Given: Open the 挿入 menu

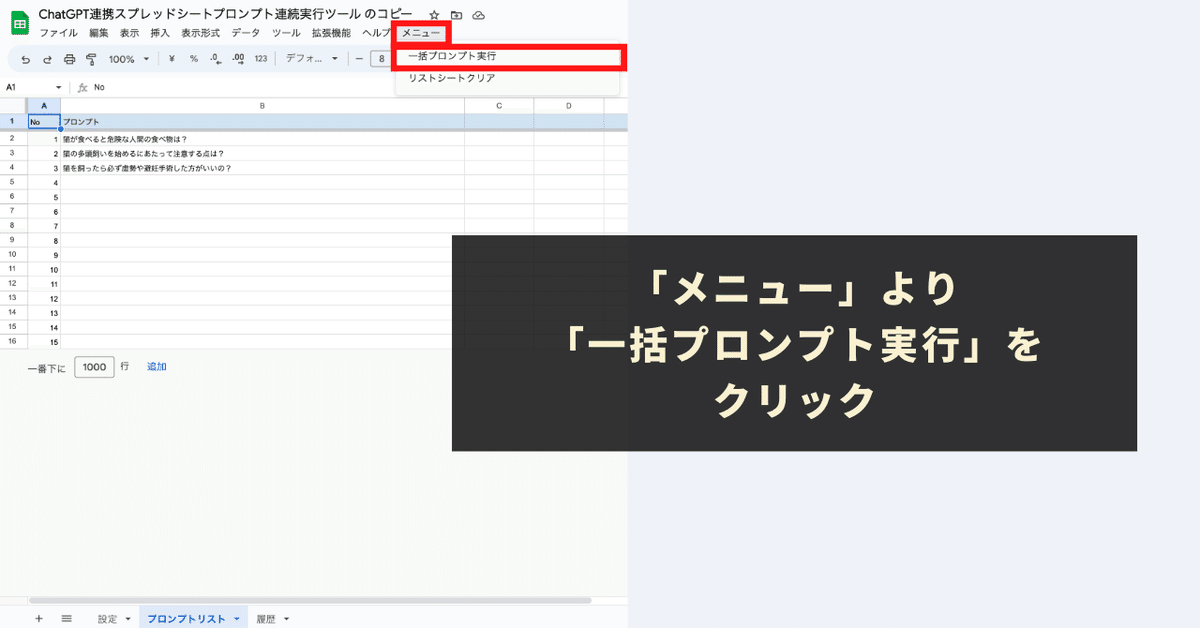Looking at the screenshot, I should tap(160, 33).
